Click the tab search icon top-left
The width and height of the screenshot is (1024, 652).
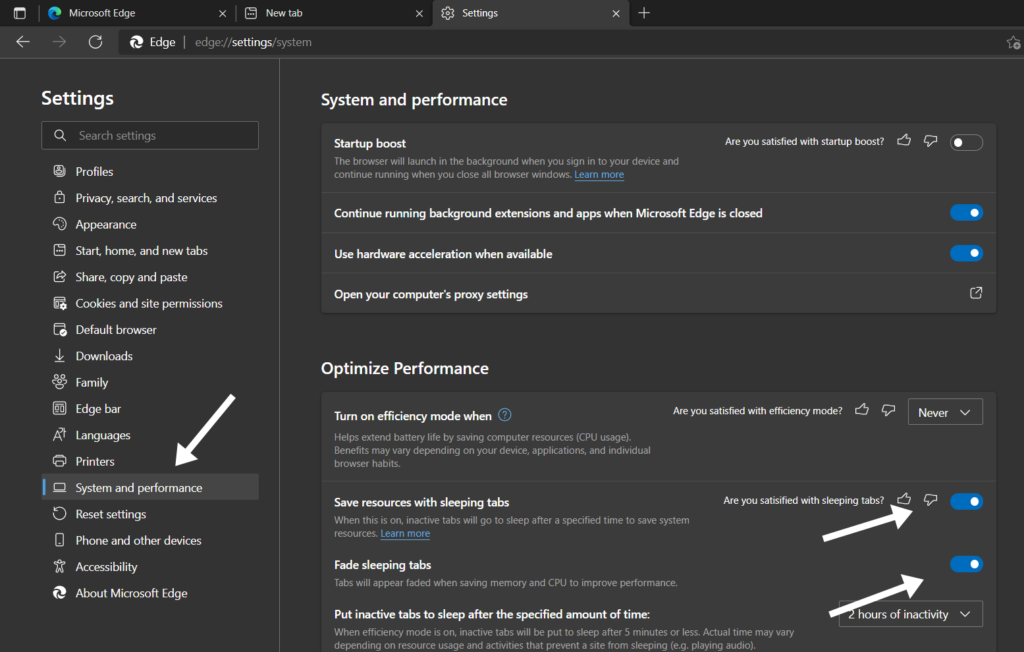pyautogui.click(x=18, y=13)
